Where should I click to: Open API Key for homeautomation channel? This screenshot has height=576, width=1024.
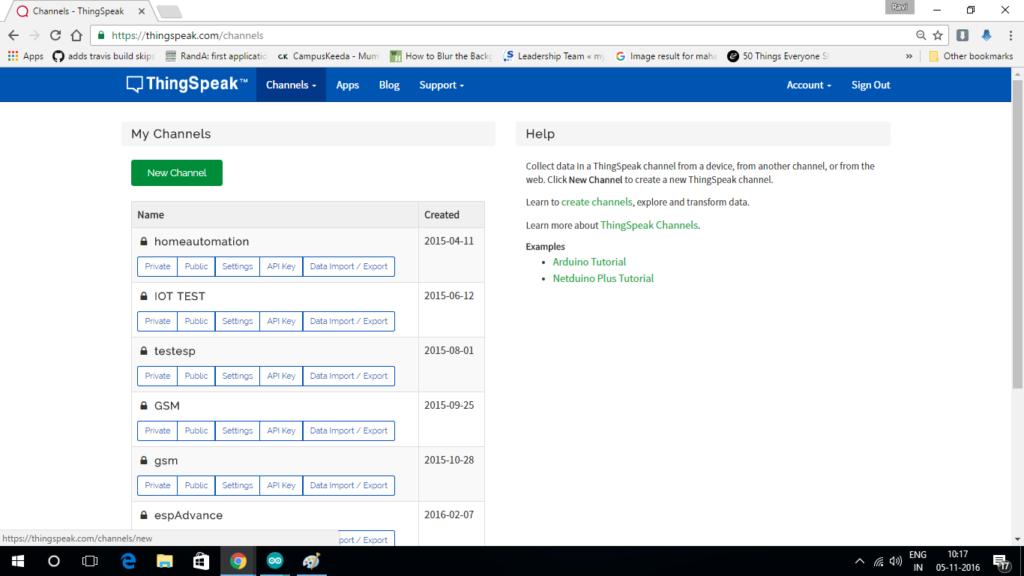pyautogui.click(x=281, y=266)
